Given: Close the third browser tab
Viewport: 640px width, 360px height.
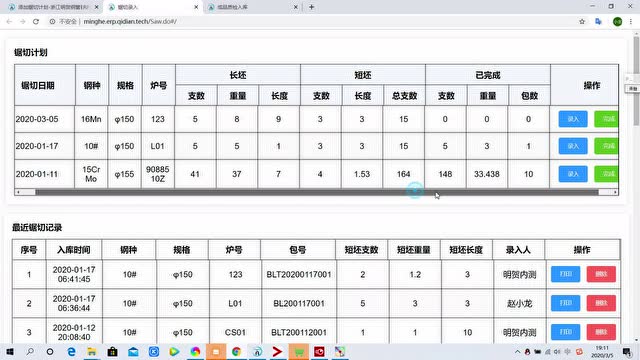Looking at the screenshot, I should point(296,7).
